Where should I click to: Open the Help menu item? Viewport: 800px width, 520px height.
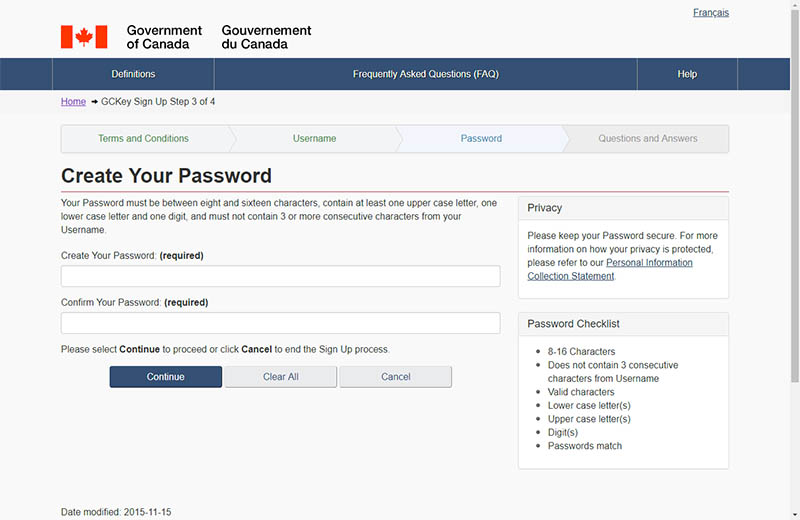(686, 74)
